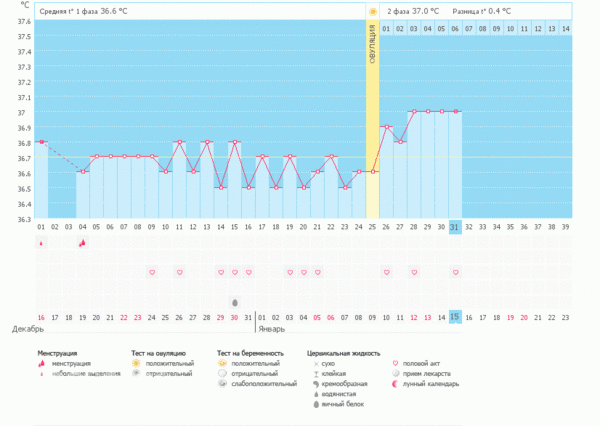Click the heart icon on January 10

pos(386,272)
